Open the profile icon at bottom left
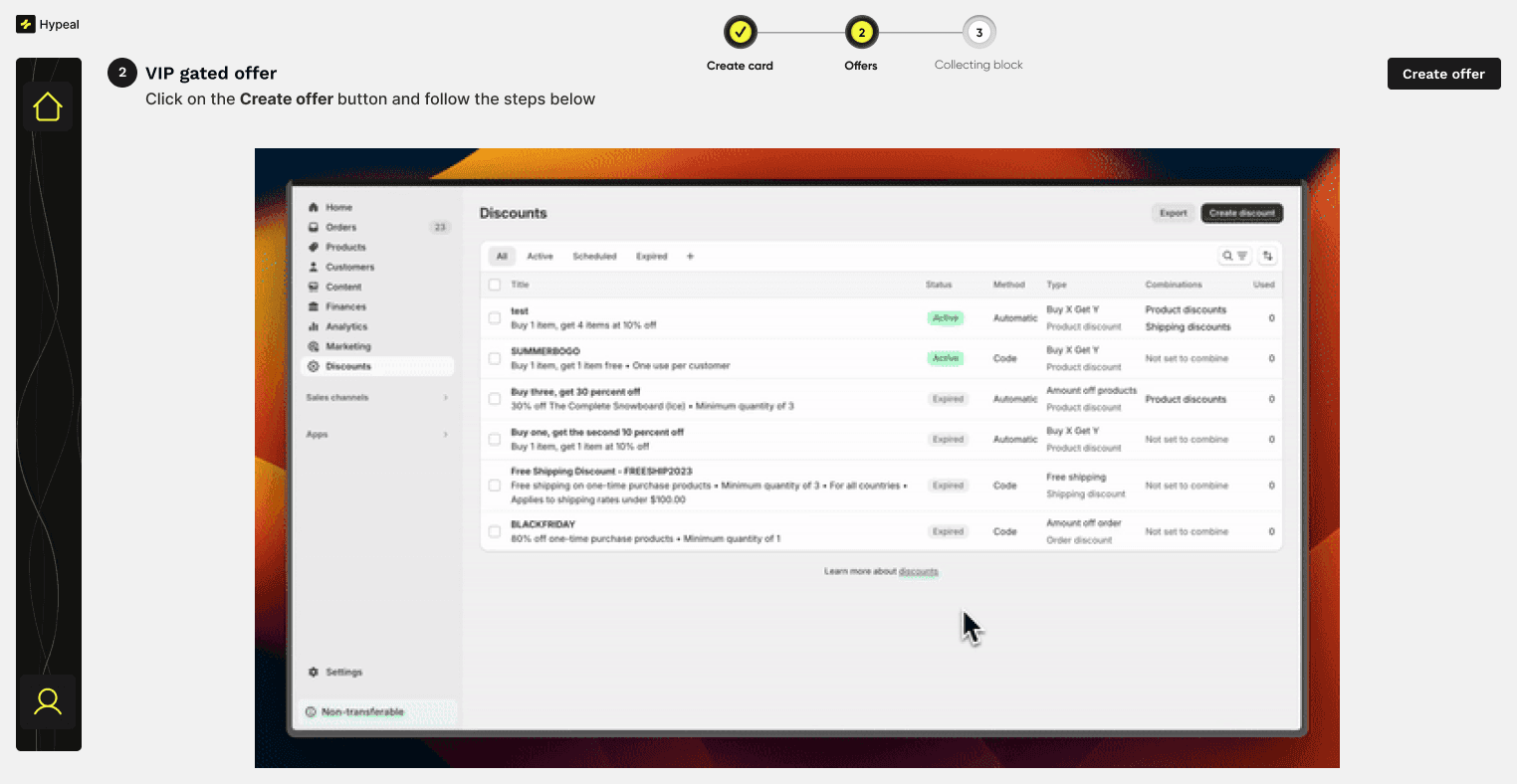 point(48,701)
